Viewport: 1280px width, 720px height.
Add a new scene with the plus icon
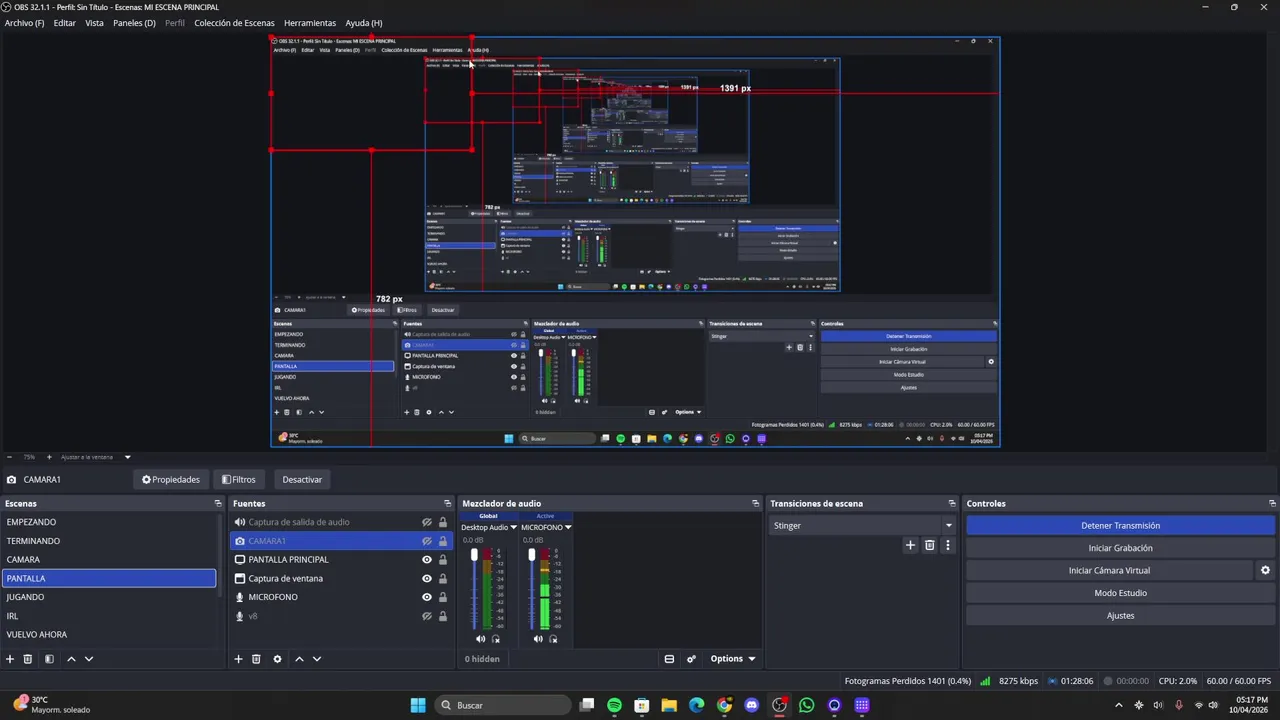(x=10, y=659)
